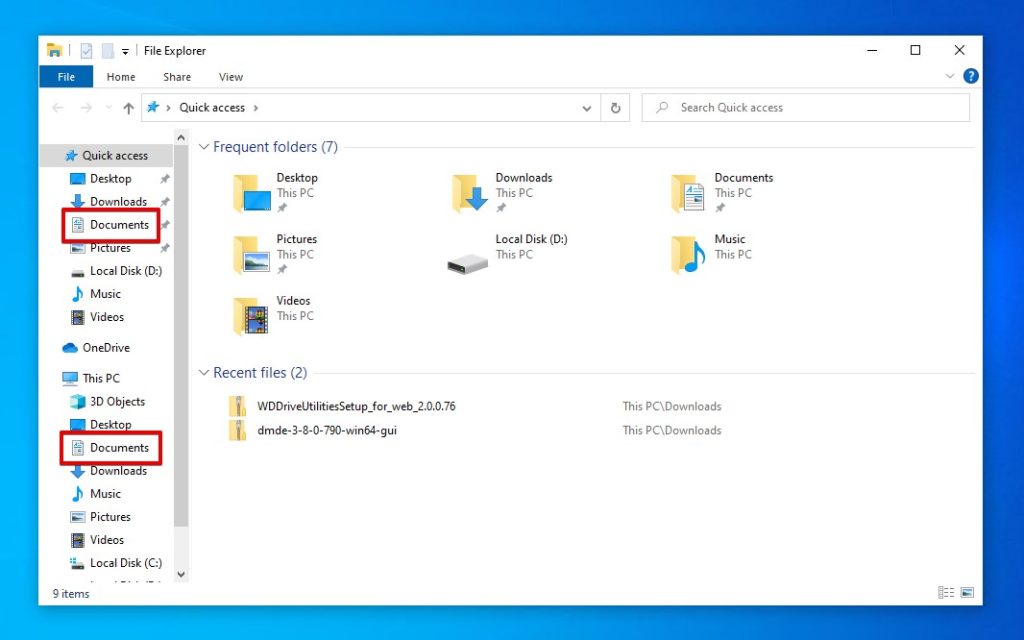
Task: Expand the ribbon with the chevron
Action: 950,76
